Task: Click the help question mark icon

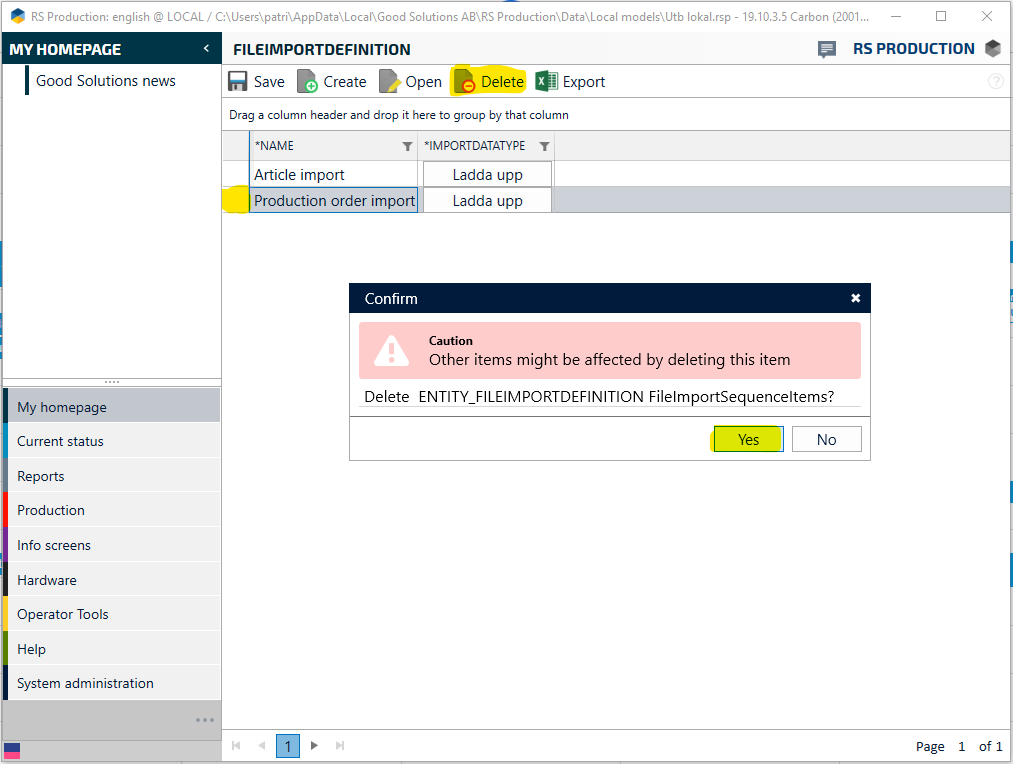Action: pyautogui.click(x=995, y=82)
